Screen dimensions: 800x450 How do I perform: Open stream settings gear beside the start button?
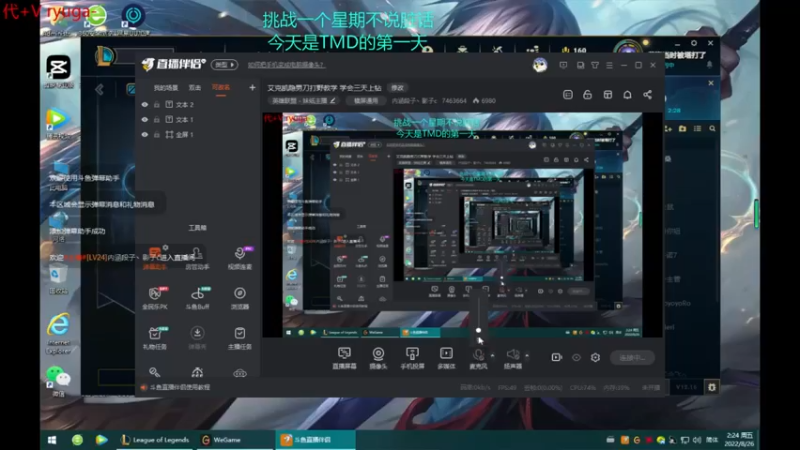click(x=595, y=357)
